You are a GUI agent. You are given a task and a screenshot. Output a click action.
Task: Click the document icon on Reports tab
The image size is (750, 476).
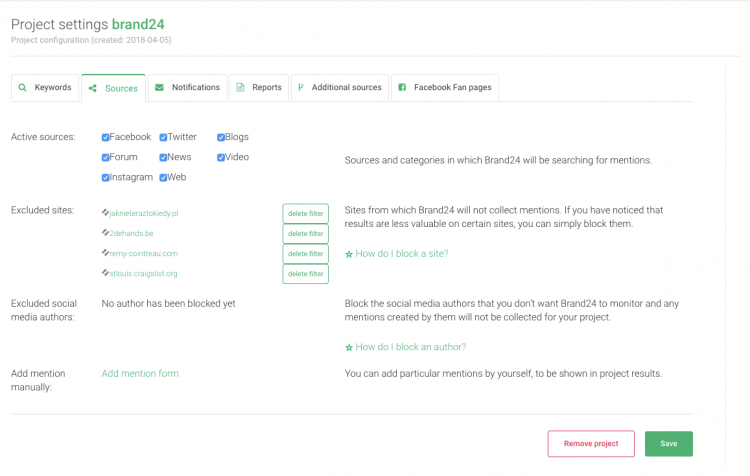[x=240, y=88]
